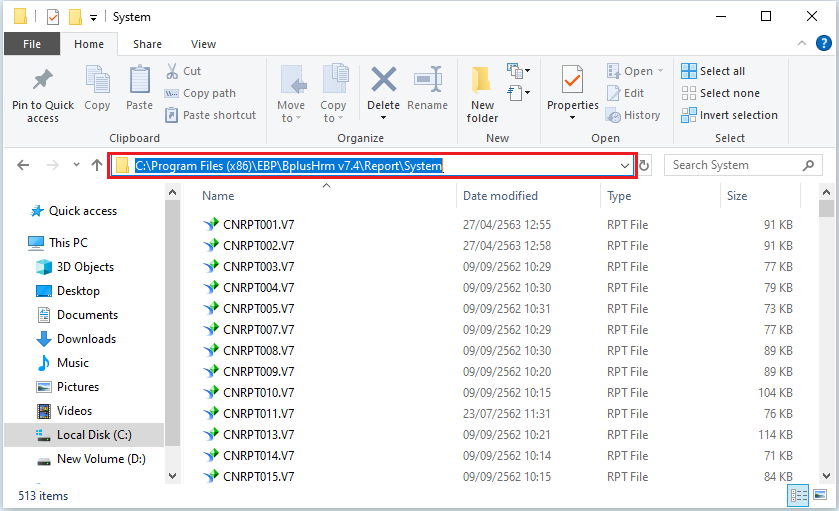This screenshot has height=511, width=839.
Task: Click the Delete red X icon
Action: 383,80
